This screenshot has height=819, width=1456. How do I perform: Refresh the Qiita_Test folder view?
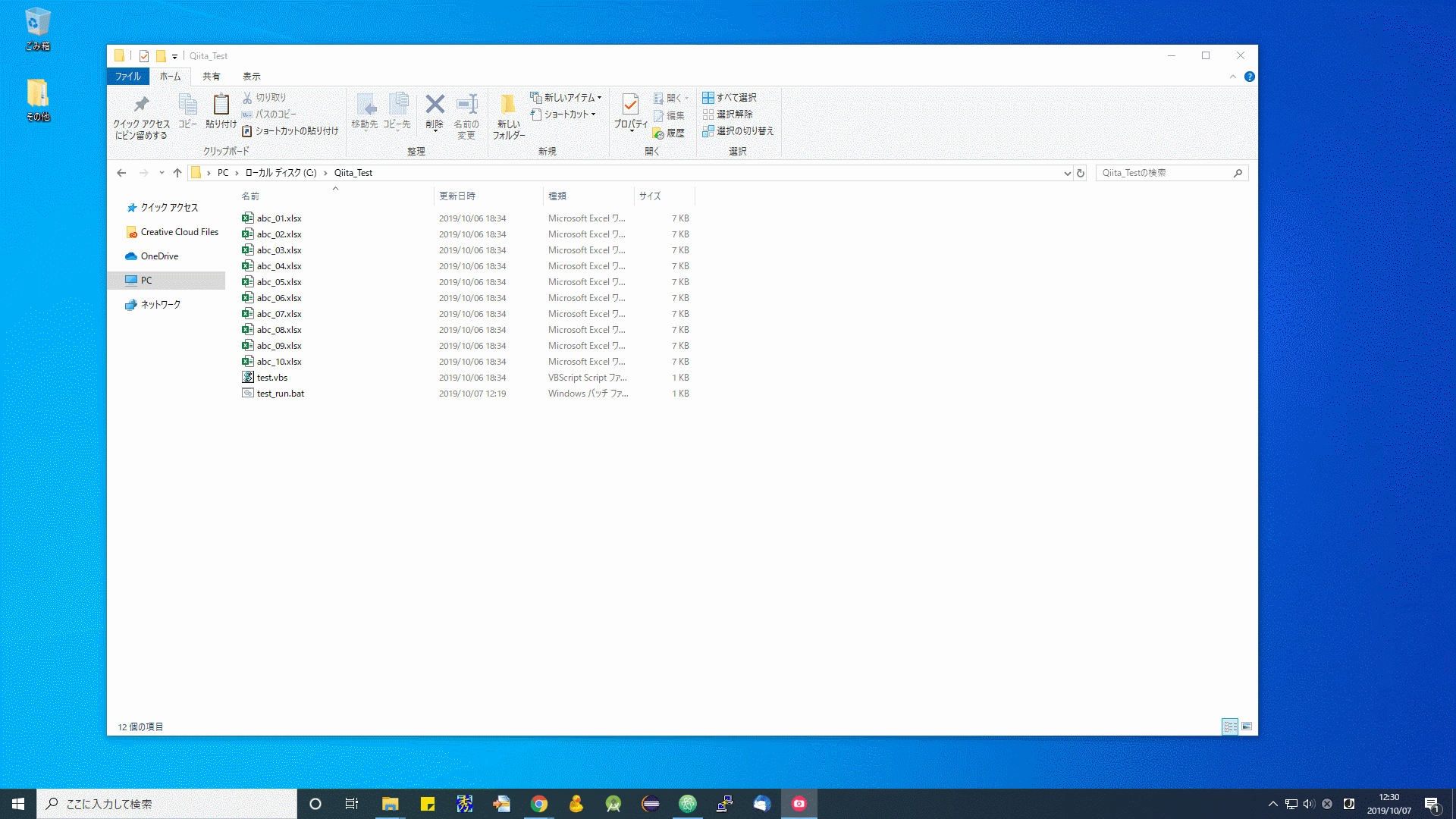pyautogui.click(x=1080, y=173)
